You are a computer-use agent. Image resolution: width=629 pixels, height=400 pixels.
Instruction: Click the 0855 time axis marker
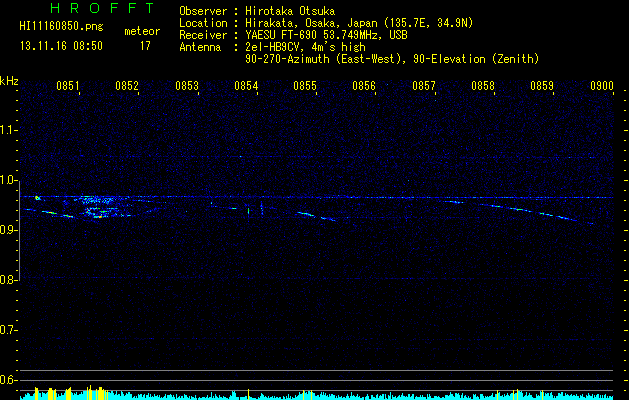pyautogui.click(x=305, y=86)
